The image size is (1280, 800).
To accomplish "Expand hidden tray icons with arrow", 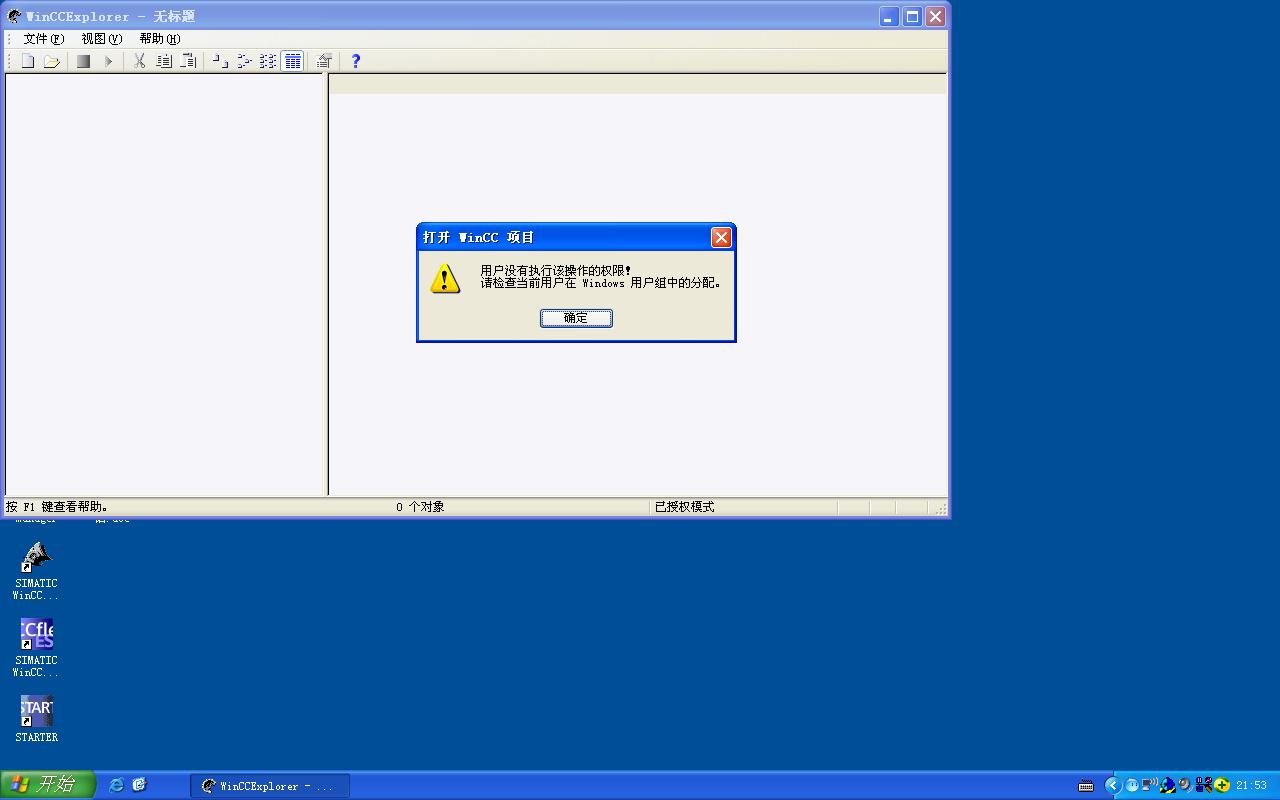I will pos(1113,785).
